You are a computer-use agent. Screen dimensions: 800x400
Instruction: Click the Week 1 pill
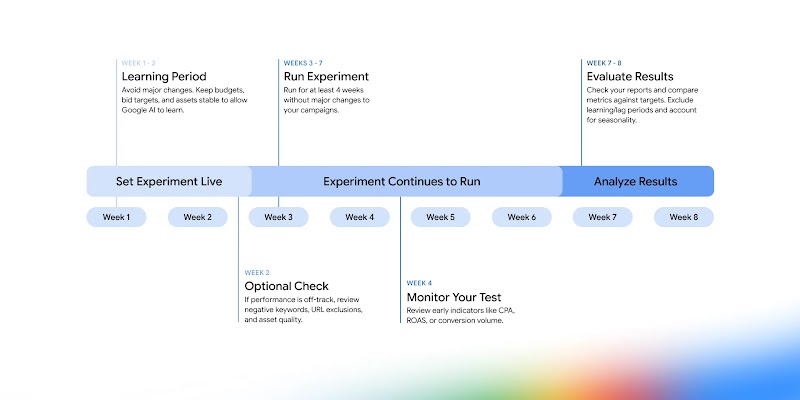point(116,217)
